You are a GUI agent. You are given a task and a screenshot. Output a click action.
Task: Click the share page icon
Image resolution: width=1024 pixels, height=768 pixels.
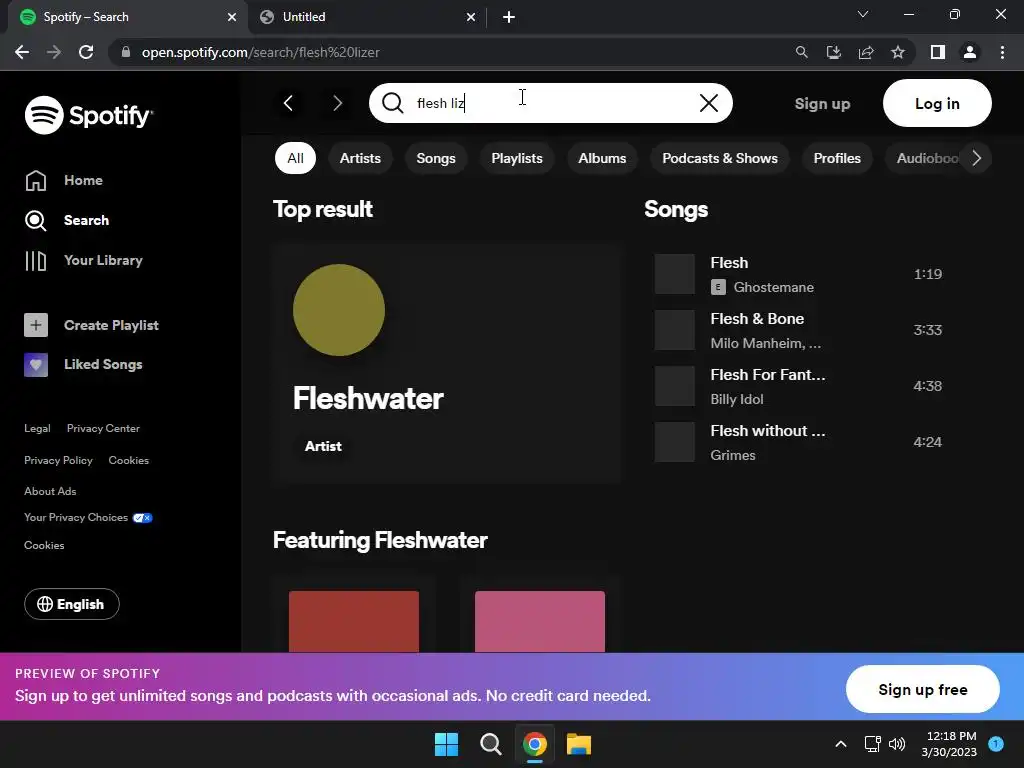click(866, 52)
